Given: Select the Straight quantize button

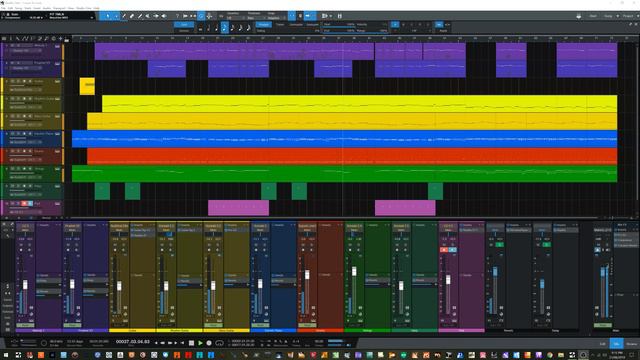Looking at the screenshot, I should pyautogui.click(x=263, y=24).
